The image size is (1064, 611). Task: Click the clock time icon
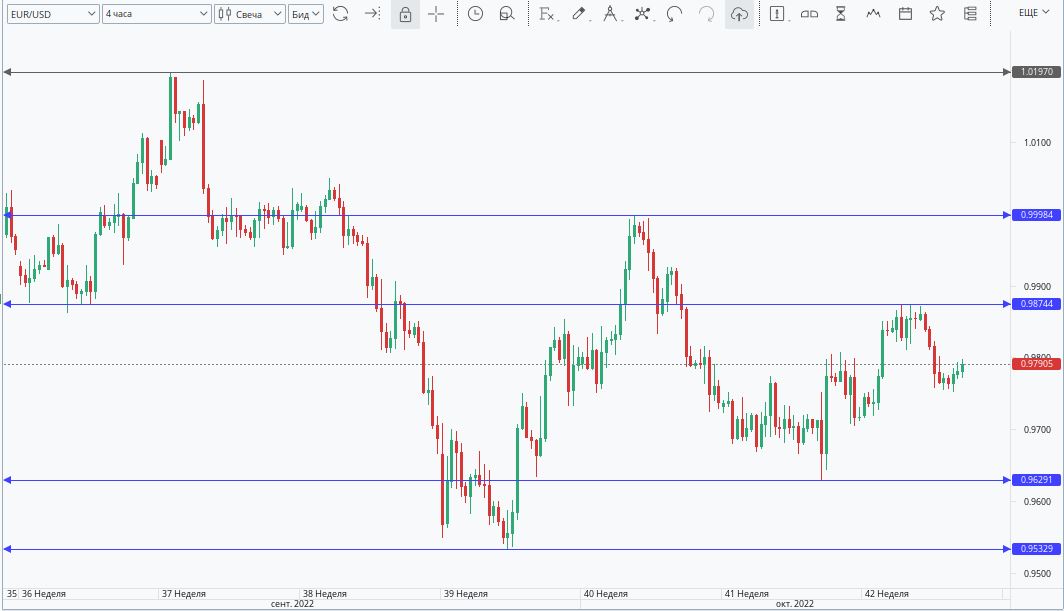(x=475, y=14)
